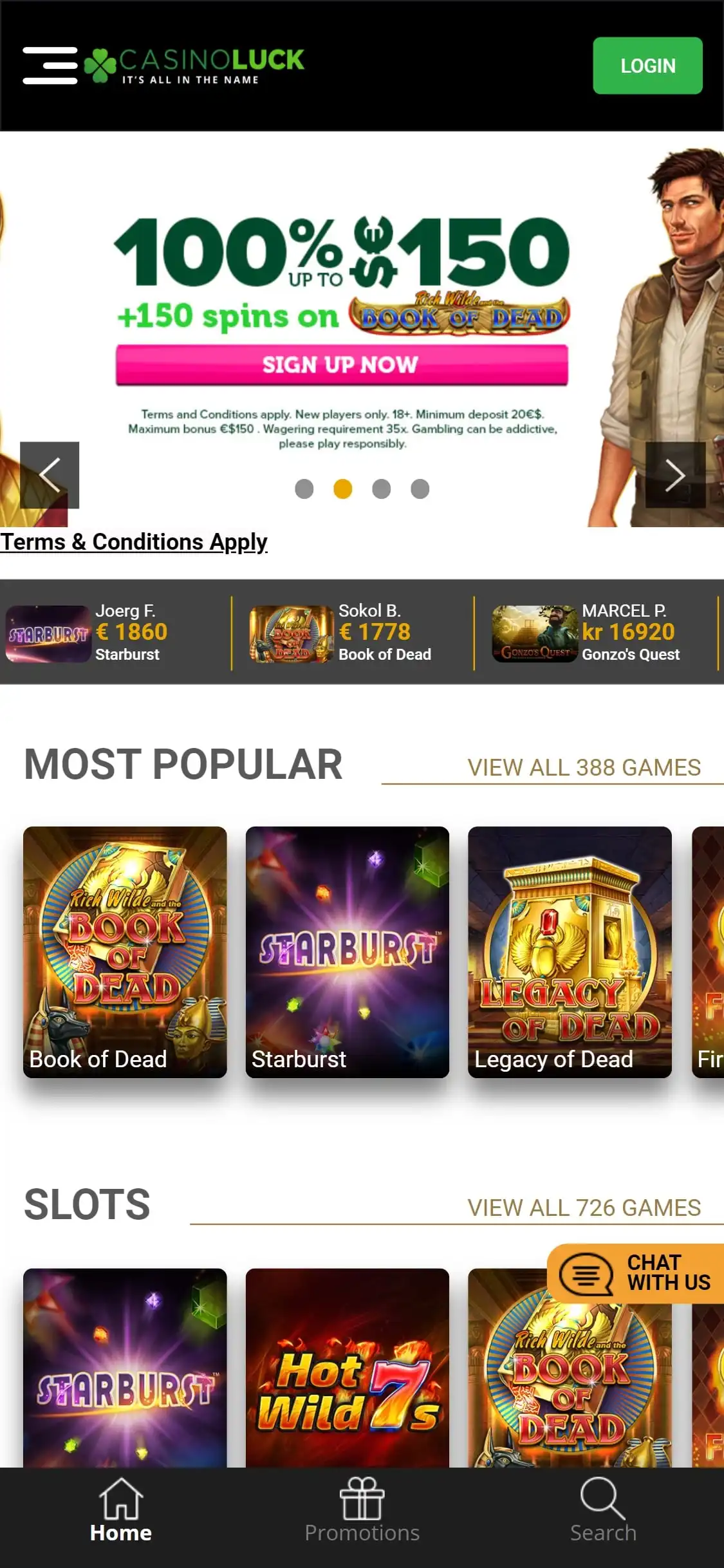Open the Chat With Us bubble
The height and width of the screenshot is (1568, 724).
(x=636, y=1273)
